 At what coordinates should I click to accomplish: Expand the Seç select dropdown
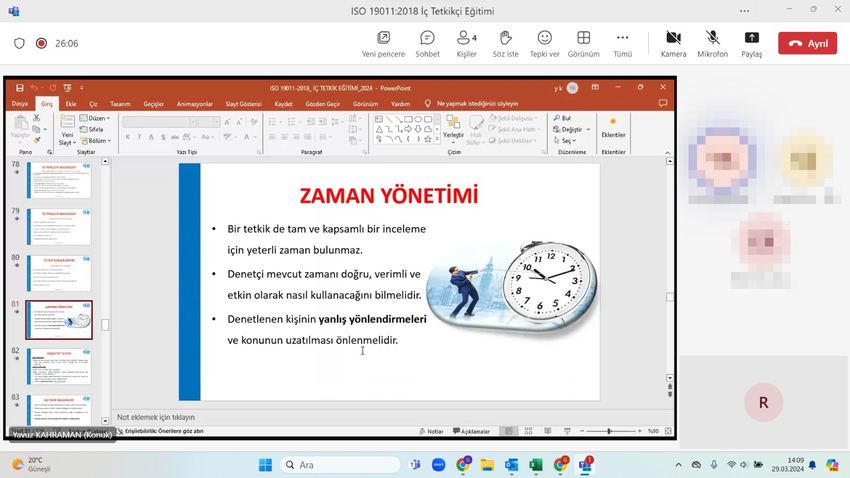coord(564,140)
